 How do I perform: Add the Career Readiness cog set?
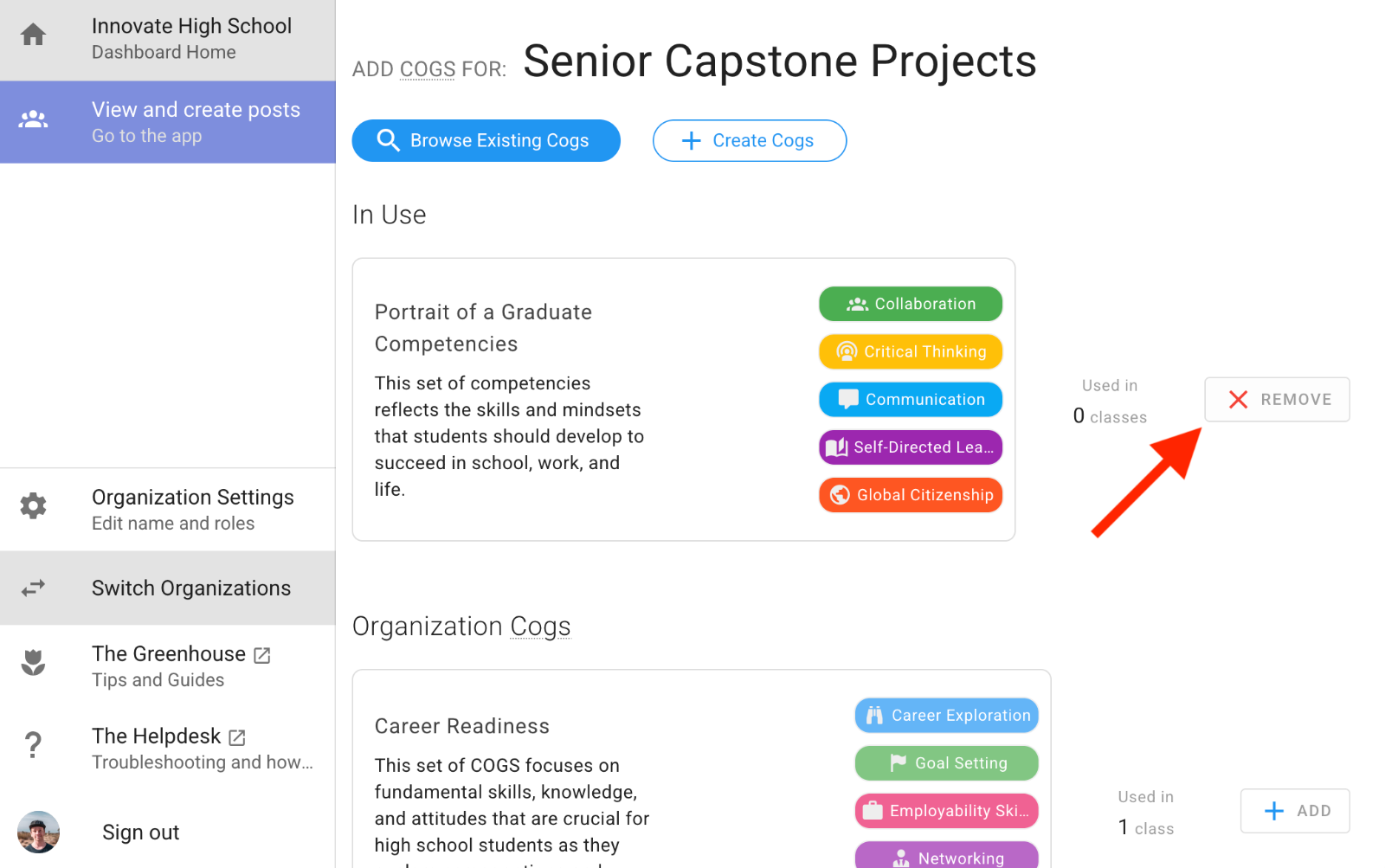pyautogui.click(x=1294, y=811)
